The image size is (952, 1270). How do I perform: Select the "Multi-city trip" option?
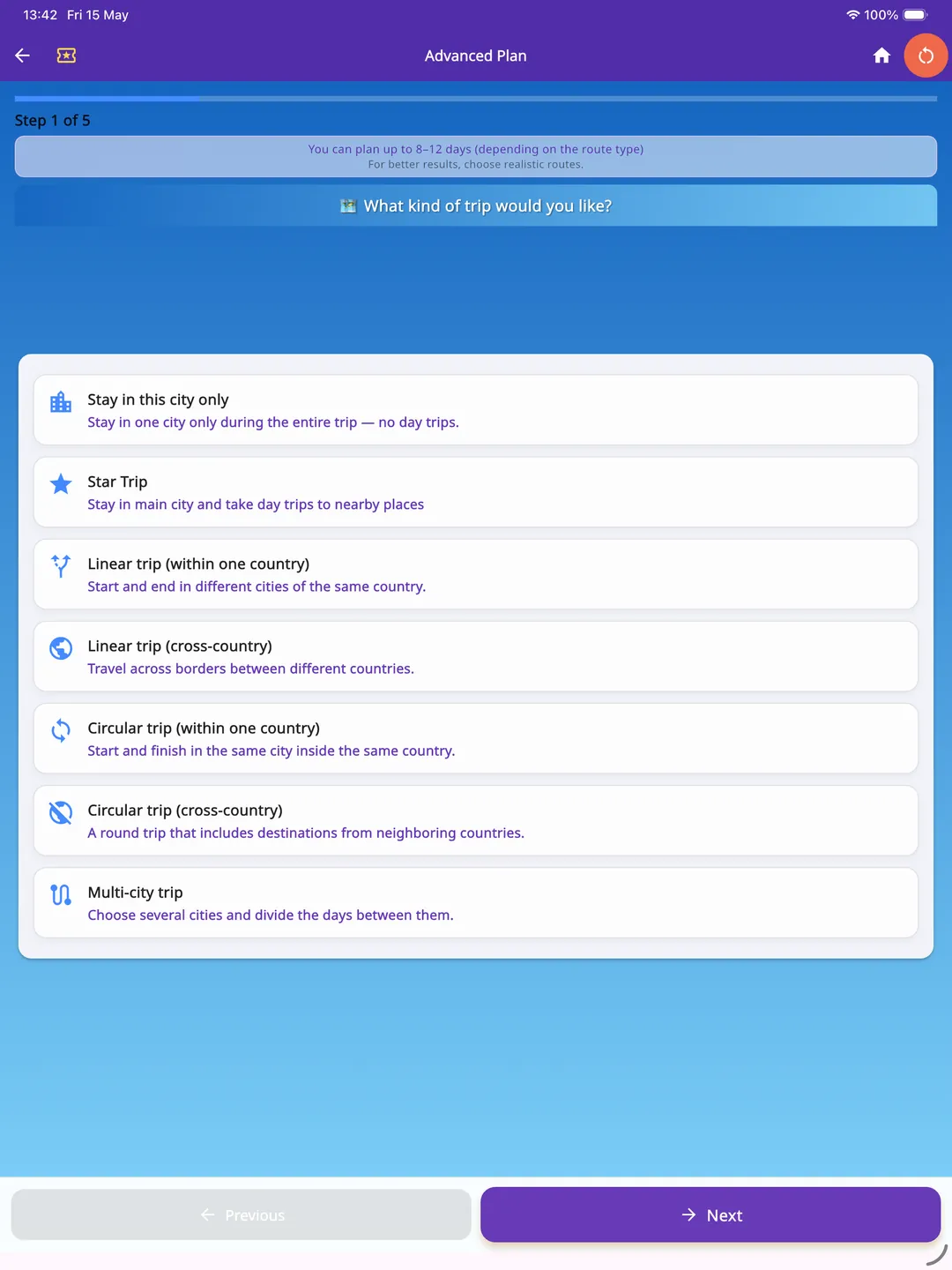pyautogui.click(x=476, y=902)
